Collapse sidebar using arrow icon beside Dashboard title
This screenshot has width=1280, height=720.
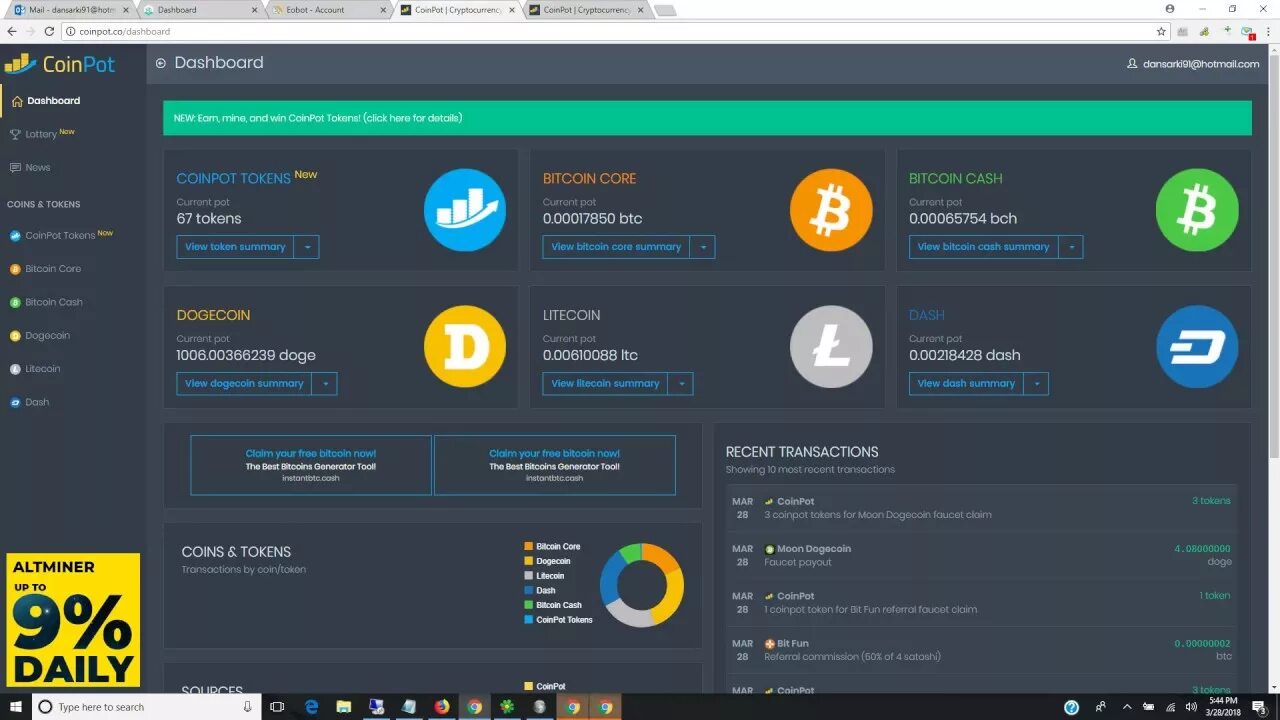(x=160, y=63)
